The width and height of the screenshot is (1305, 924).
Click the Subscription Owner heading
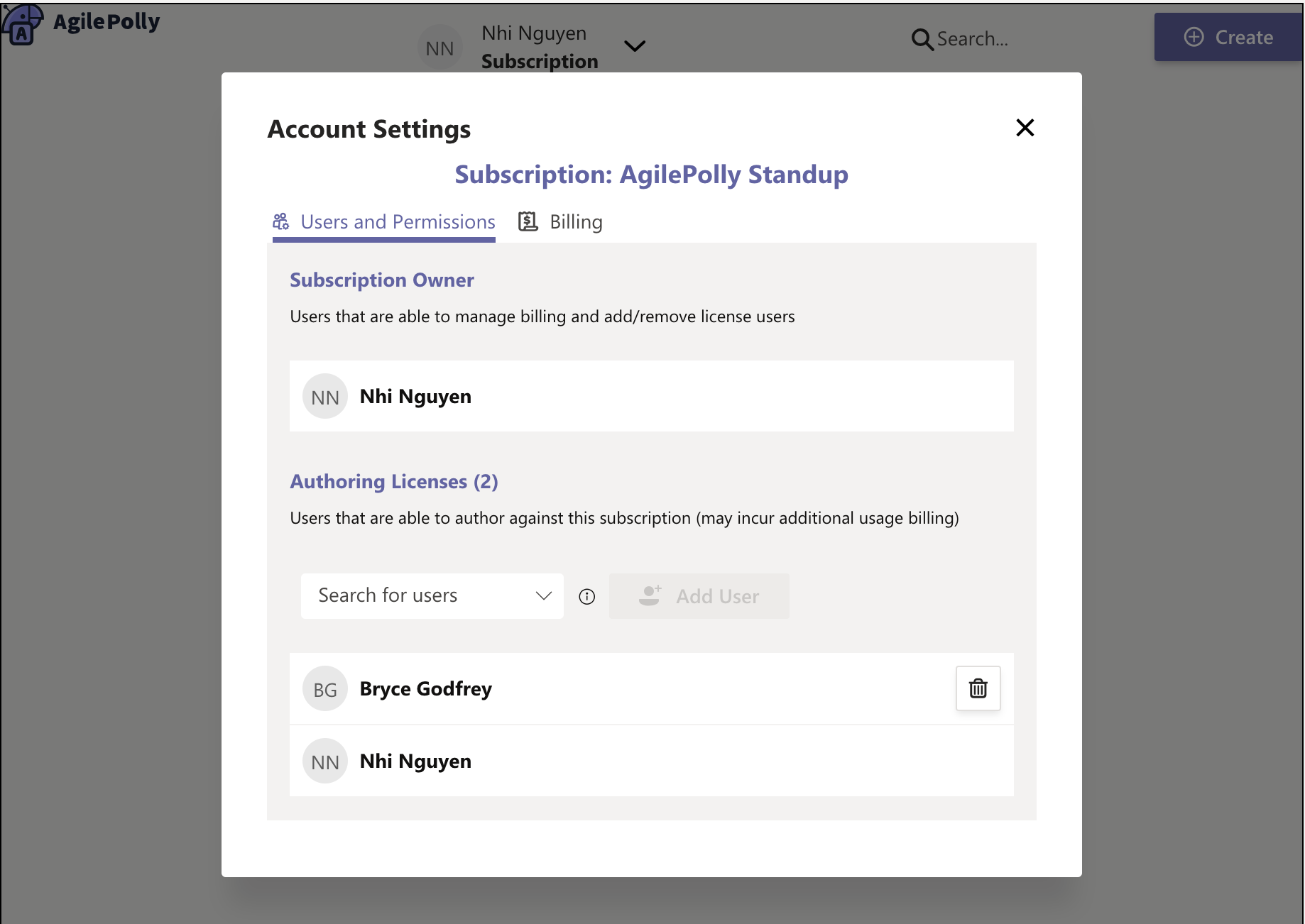click(382, 280)
